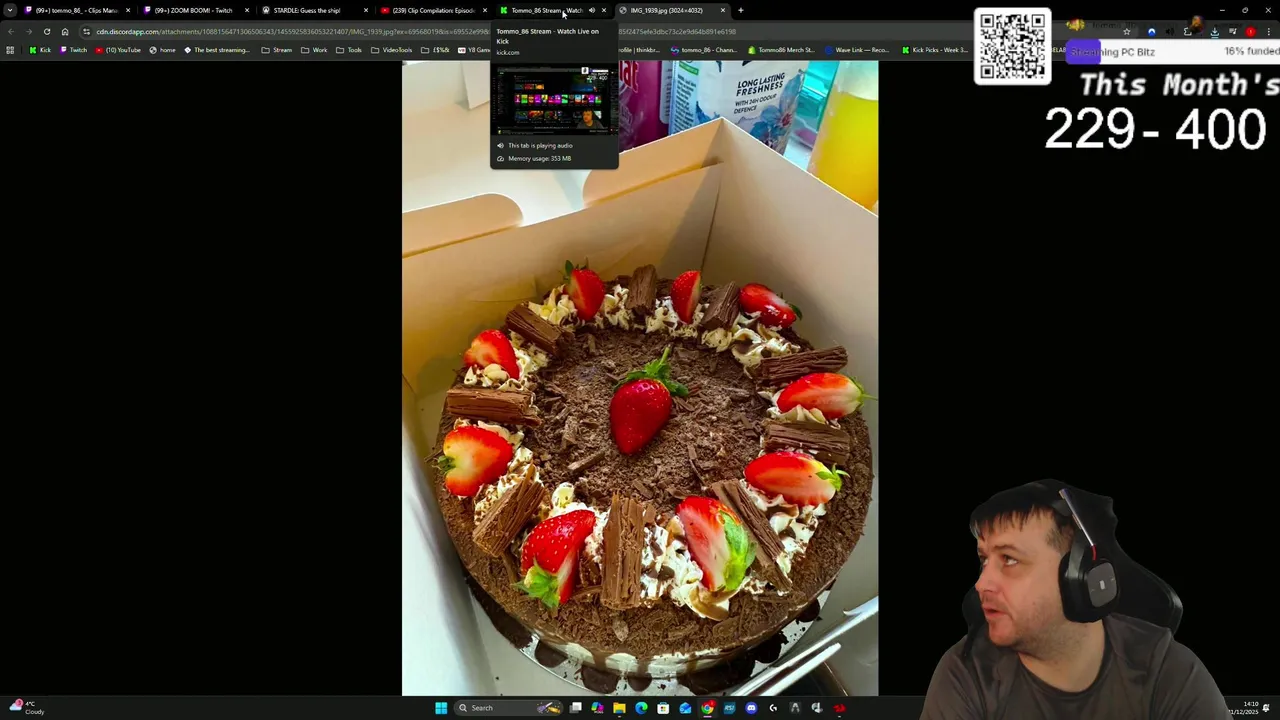Open Google Chrome from the taskbar

point(707,708)
